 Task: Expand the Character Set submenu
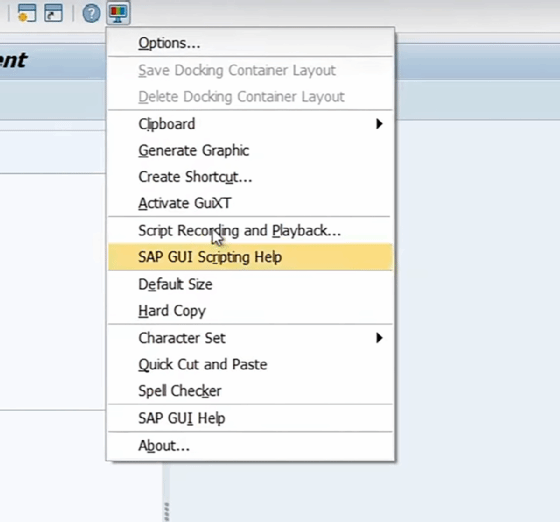(x=250, y=338)
